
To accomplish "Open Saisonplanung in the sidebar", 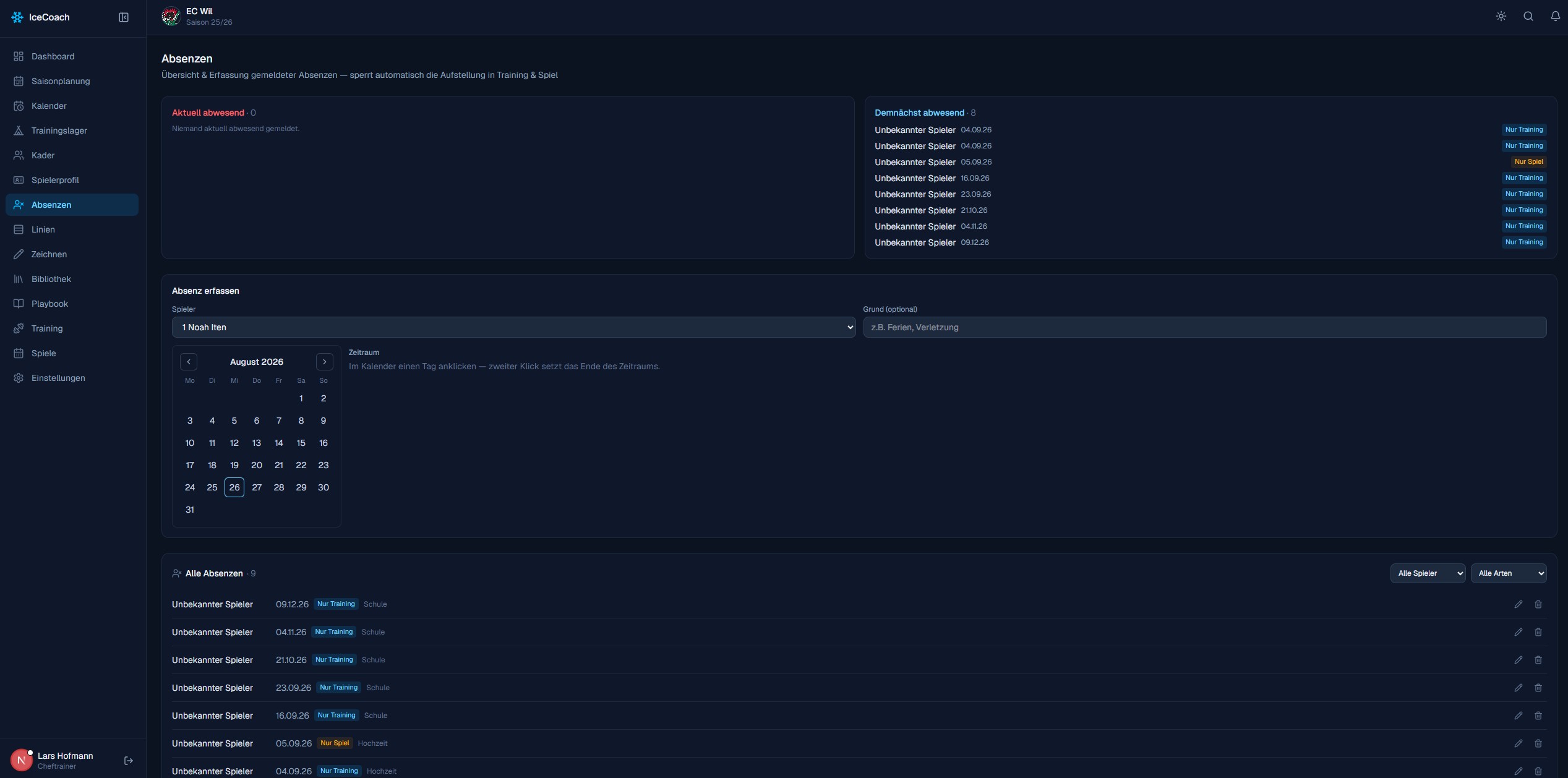I will [x=72, y=81].
